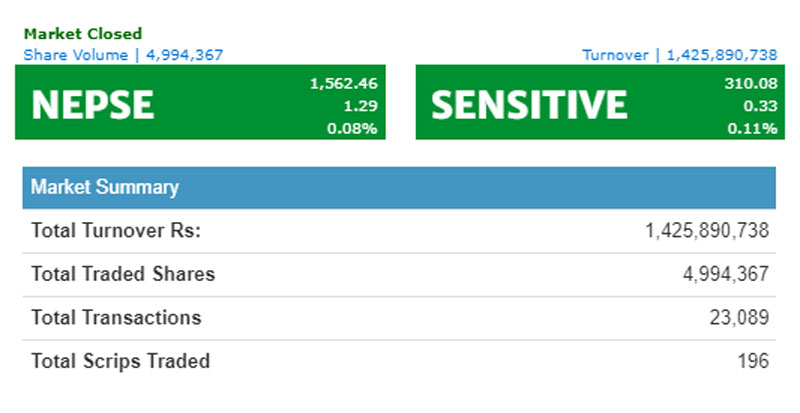Click the transactions value 23,089
Screen dimensions: 800x413
pyautogui.click(x=742, y=318)
